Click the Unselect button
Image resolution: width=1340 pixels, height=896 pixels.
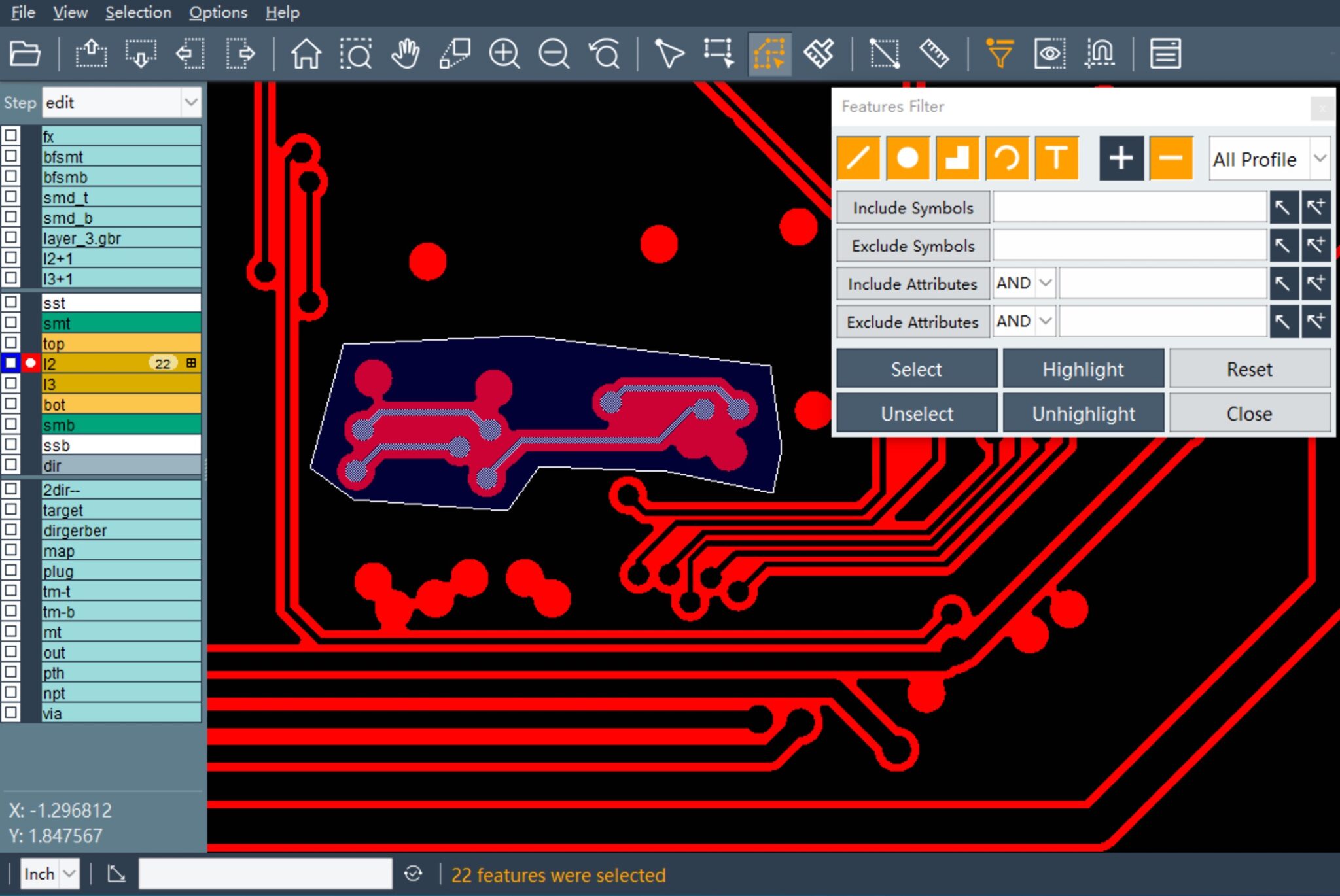pos(916,413)
